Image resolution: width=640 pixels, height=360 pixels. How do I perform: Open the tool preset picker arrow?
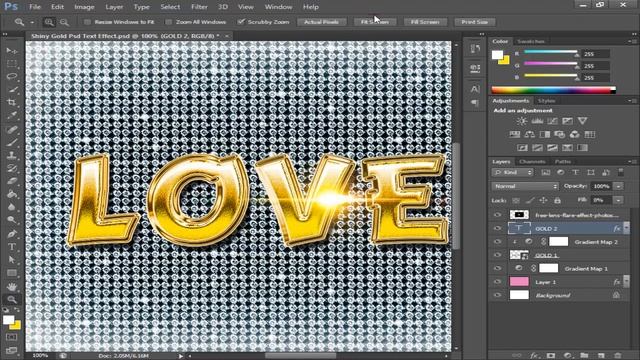tap(32, 22)
